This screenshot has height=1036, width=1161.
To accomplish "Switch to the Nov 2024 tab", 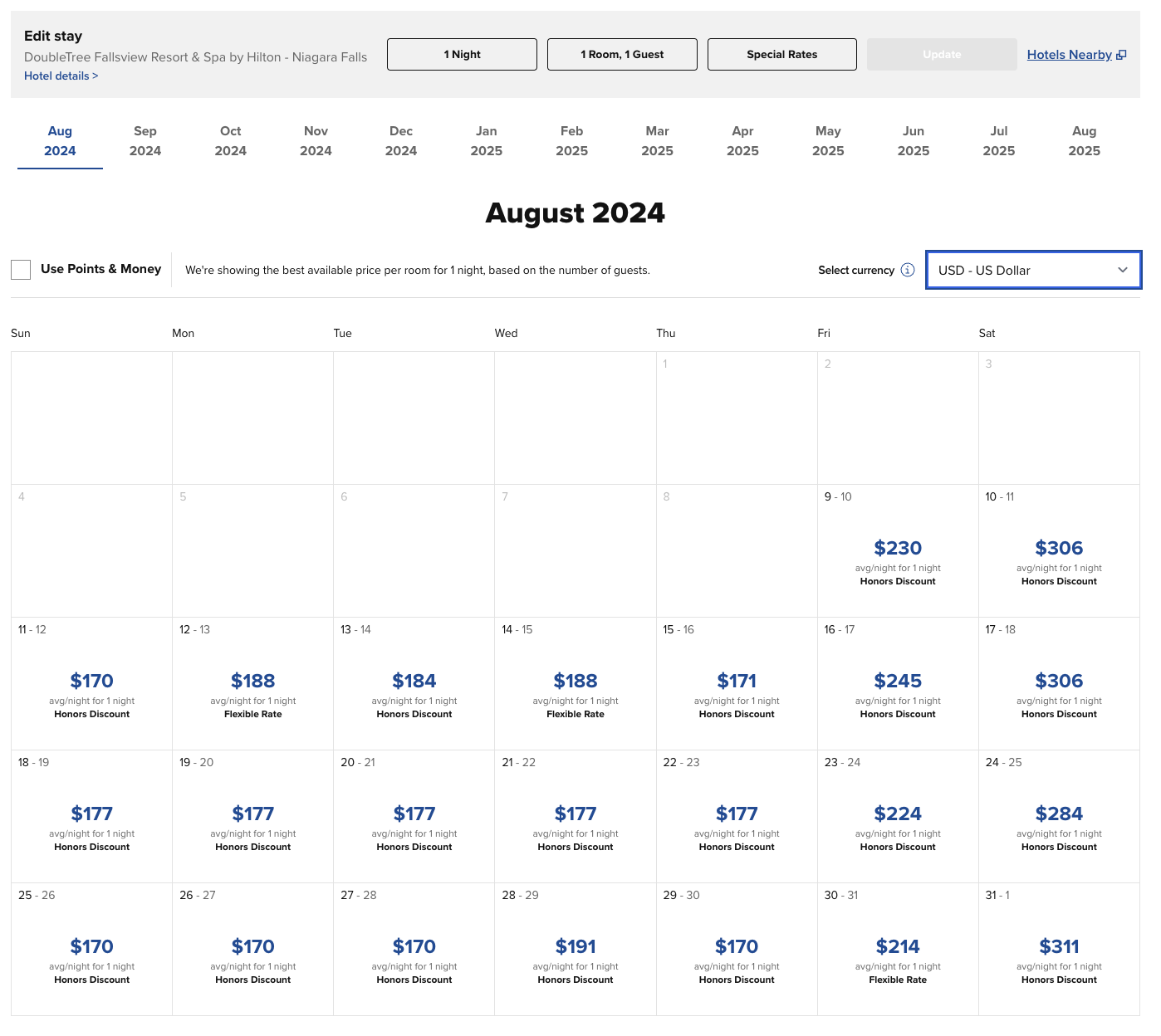I will (316, 141).
